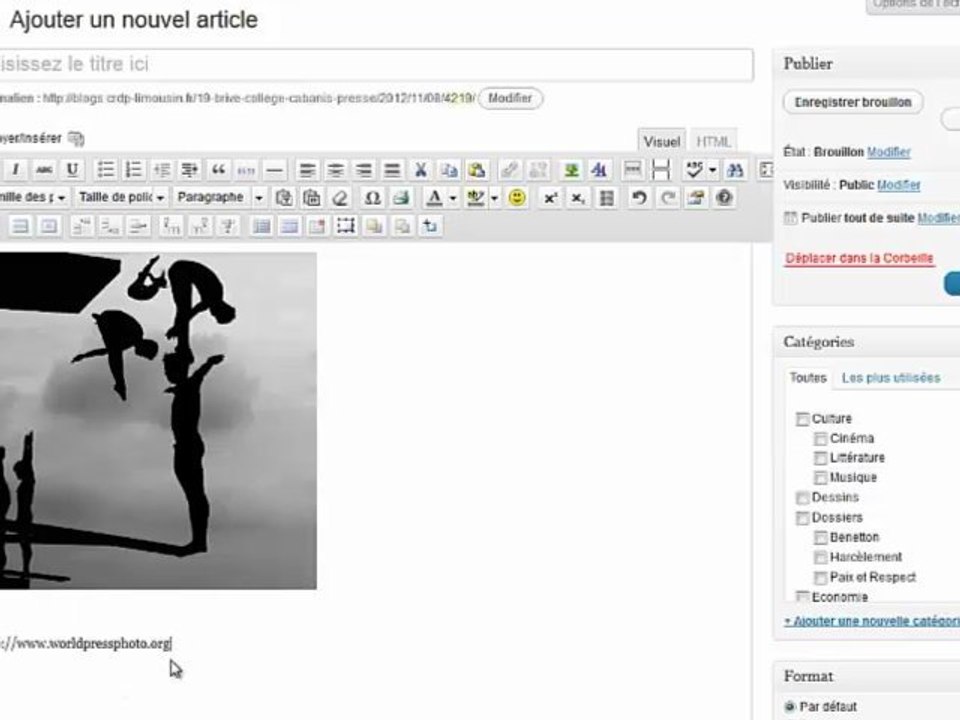Remove formatting with eraser icon

(x=340, y=198)
